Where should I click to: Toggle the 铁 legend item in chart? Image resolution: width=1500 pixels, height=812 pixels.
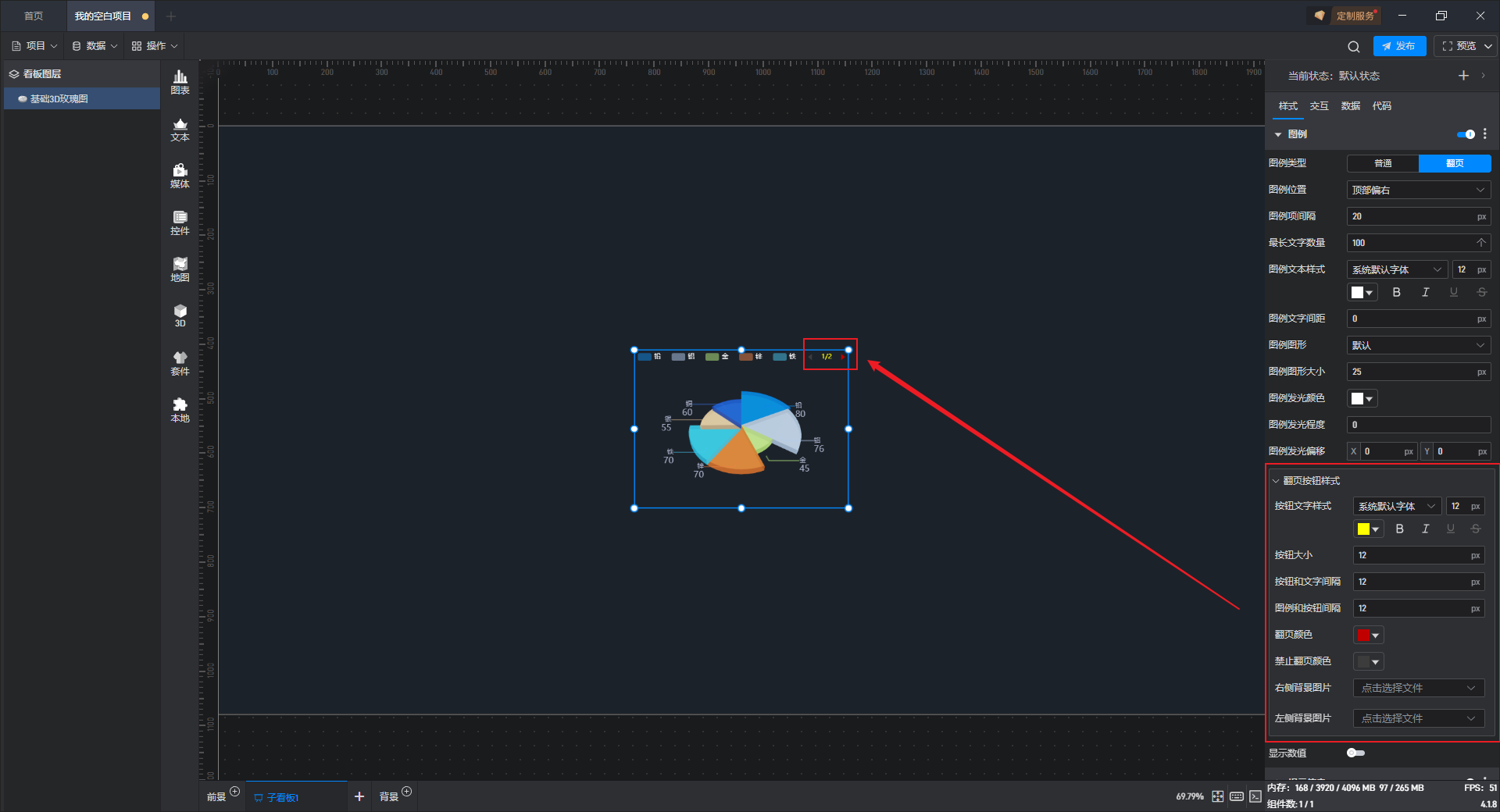click(x=784, y=357)
